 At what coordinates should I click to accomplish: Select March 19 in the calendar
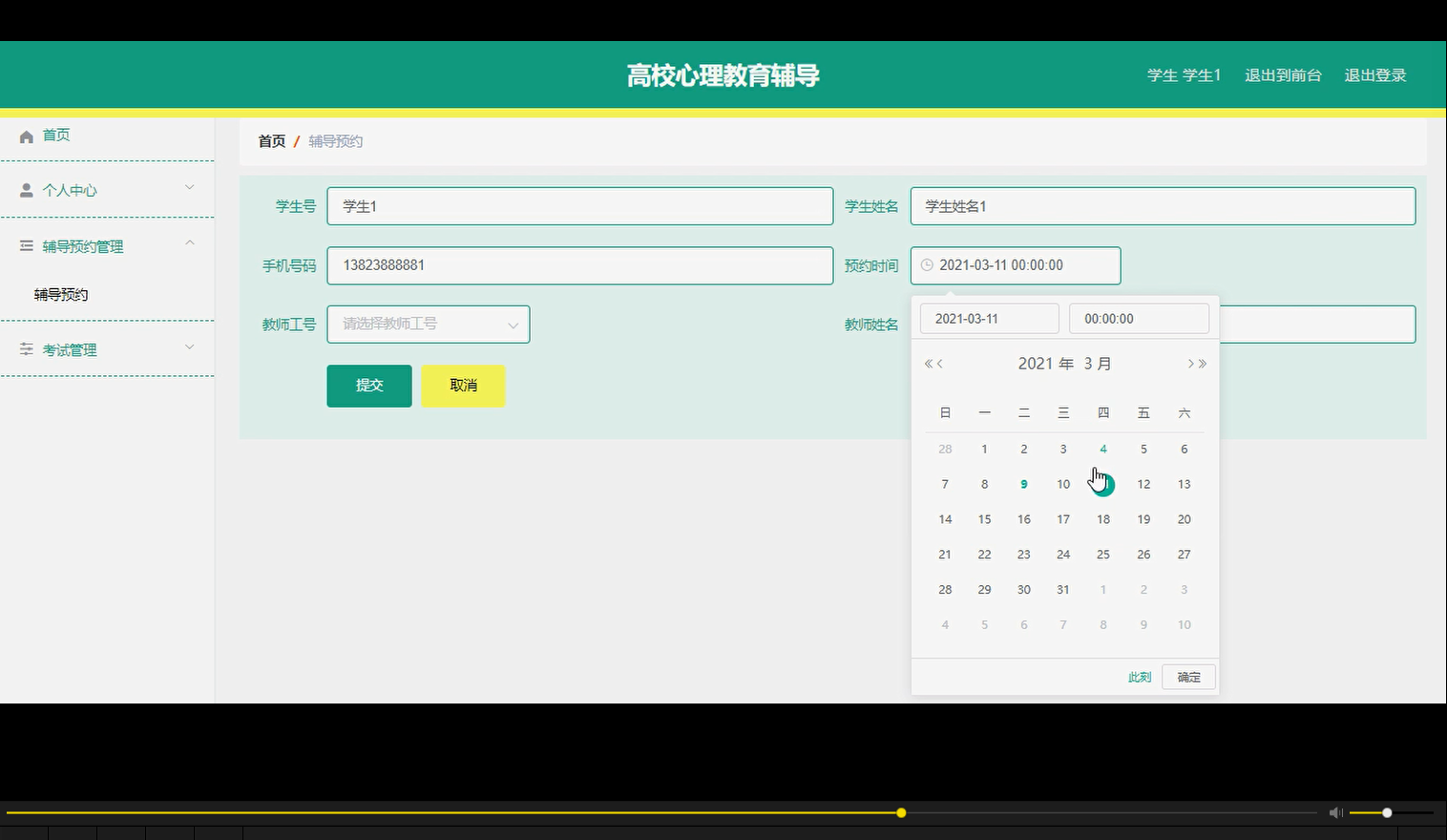pyautogui.click(x=1143, y=519)
